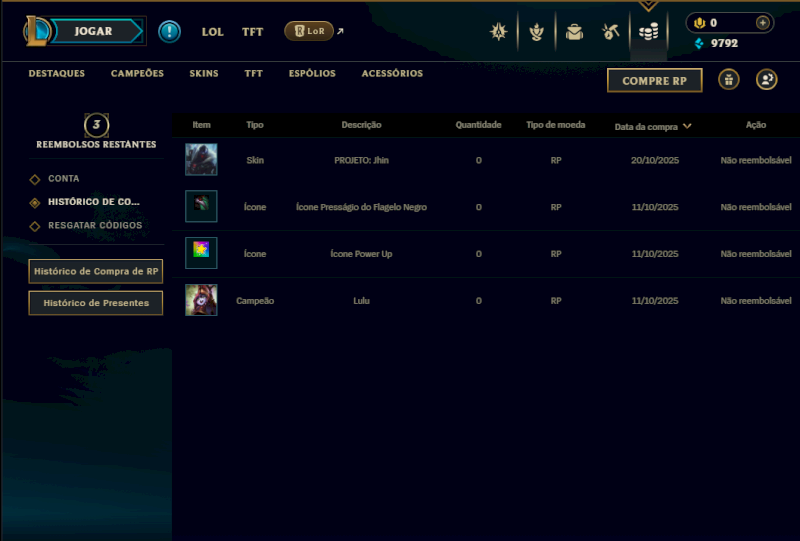Click the Item column header
The image size is (800, 541).
click(x=201, y=125)
